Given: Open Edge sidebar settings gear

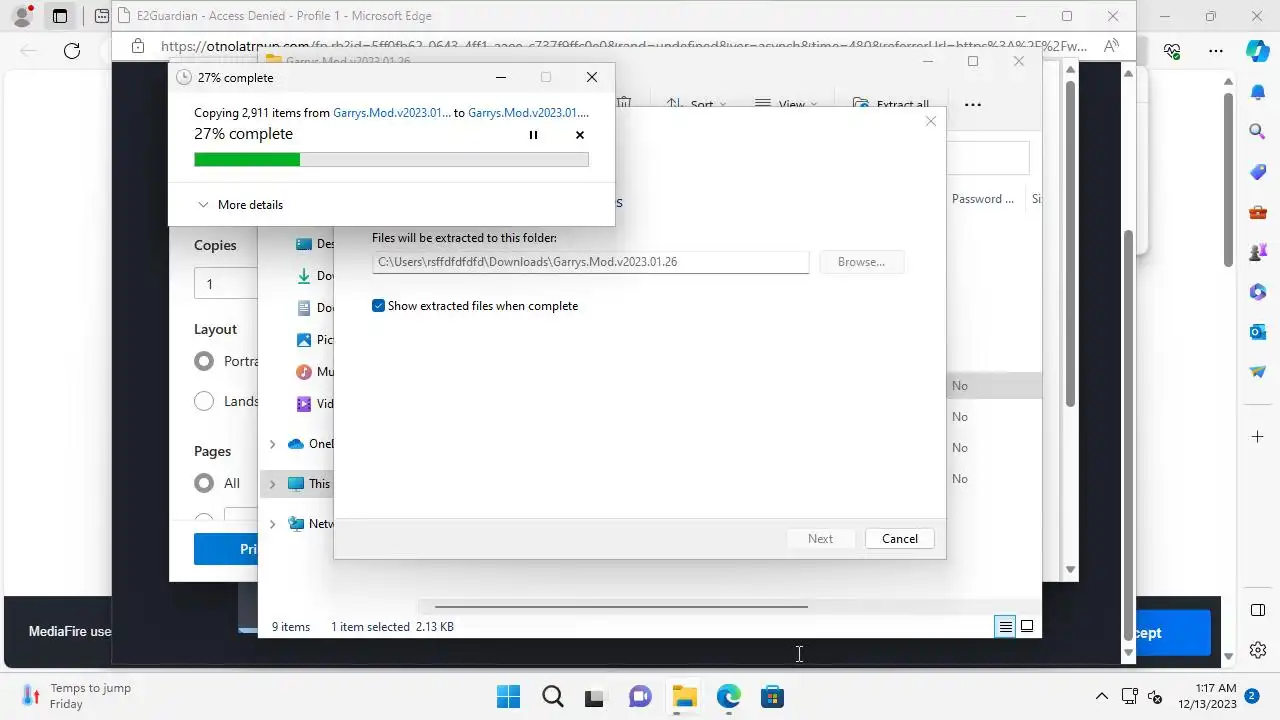Looking at the screenshot, I should (1258, 650).
